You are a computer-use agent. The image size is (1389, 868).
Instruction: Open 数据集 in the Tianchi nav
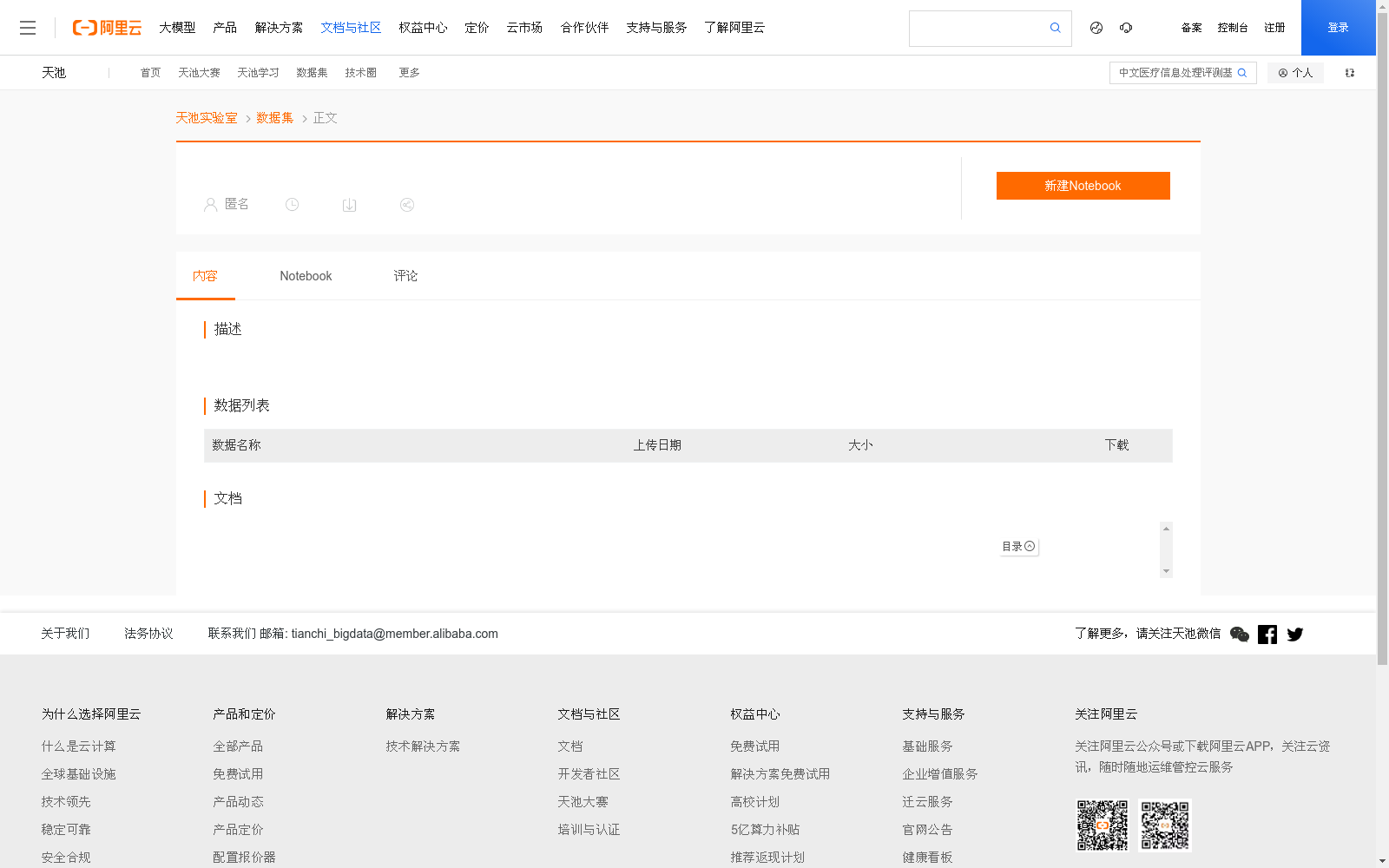click(312, 73)
